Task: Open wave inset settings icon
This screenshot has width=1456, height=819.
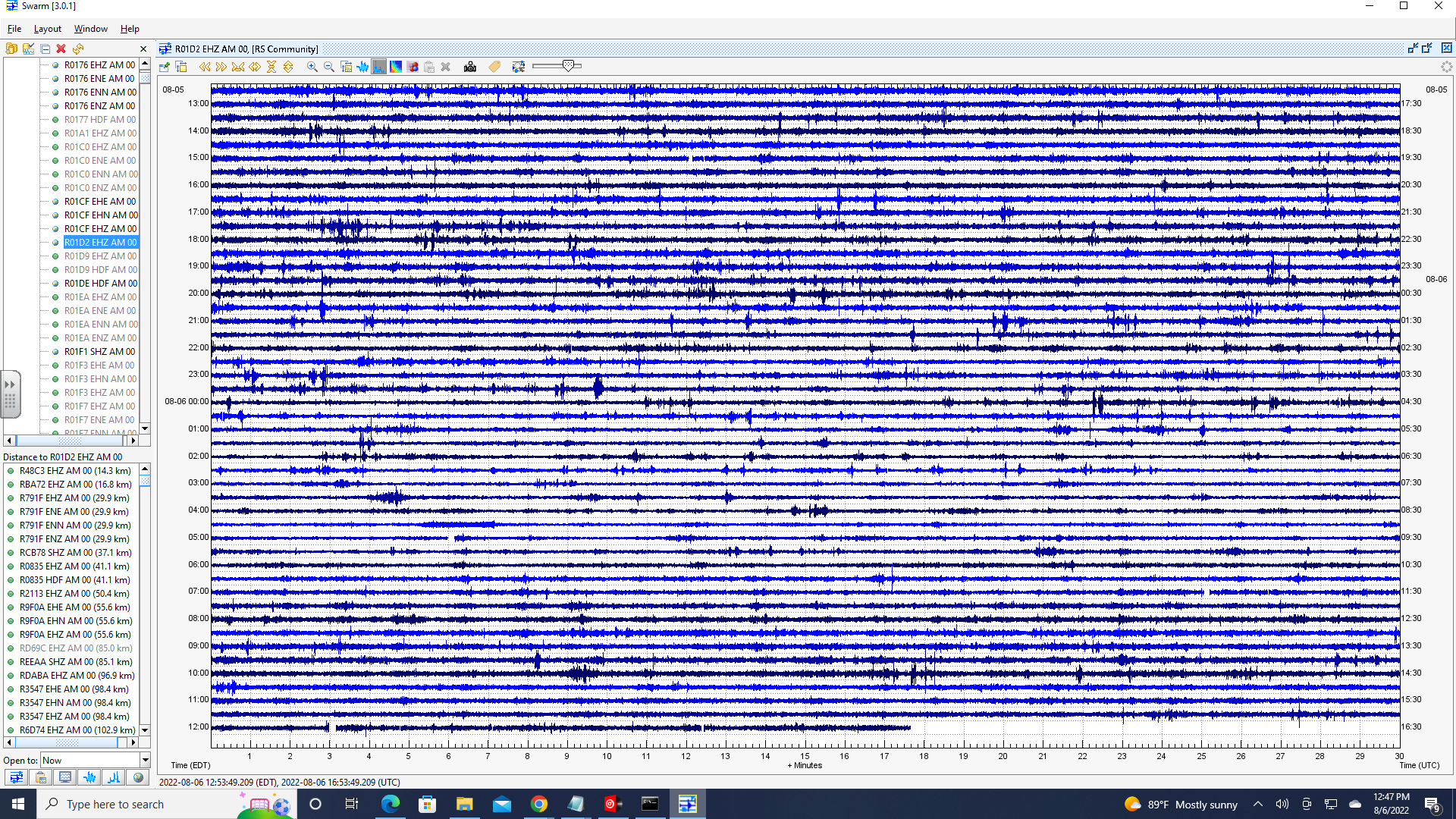Action: [347, 67]
